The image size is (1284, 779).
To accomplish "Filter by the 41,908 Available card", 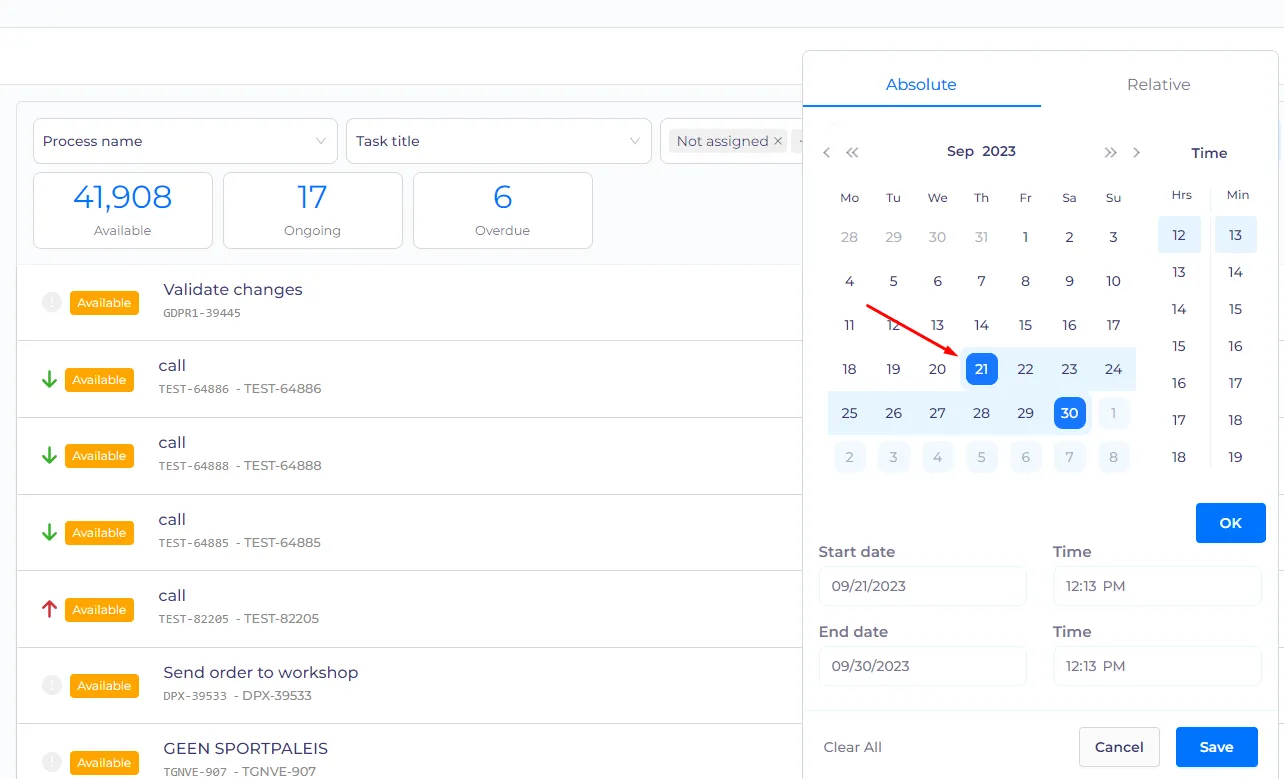I will pyautogui.click(x=123, y=210).
